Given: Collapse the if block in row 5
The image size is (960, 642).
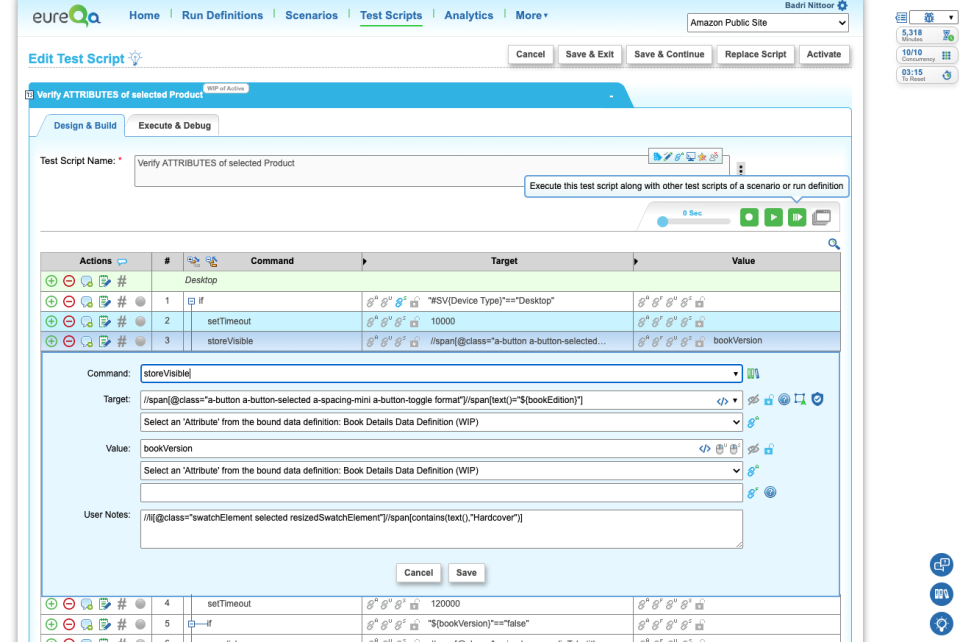Looking at the screenshot, I should coord(192,624).
